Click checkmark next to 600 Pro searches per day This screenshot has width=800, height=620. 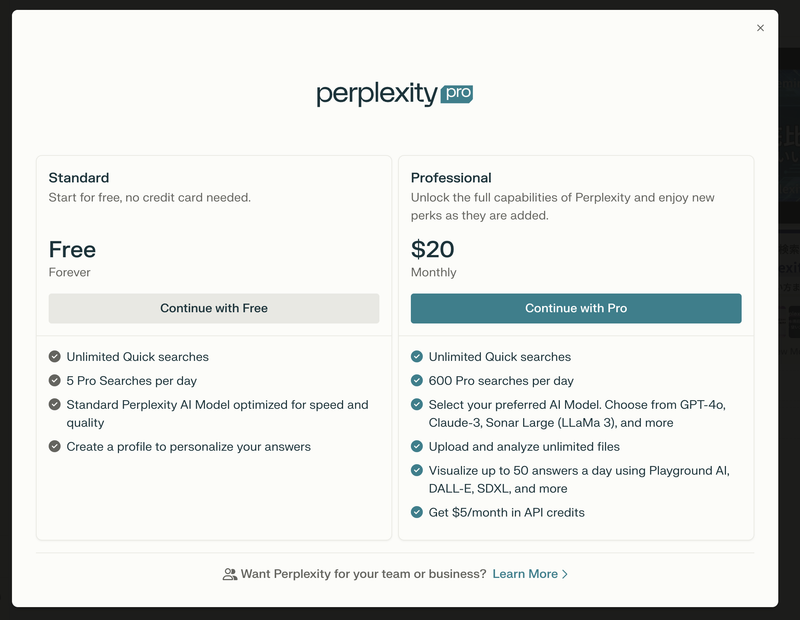click(x=417, y=381)
